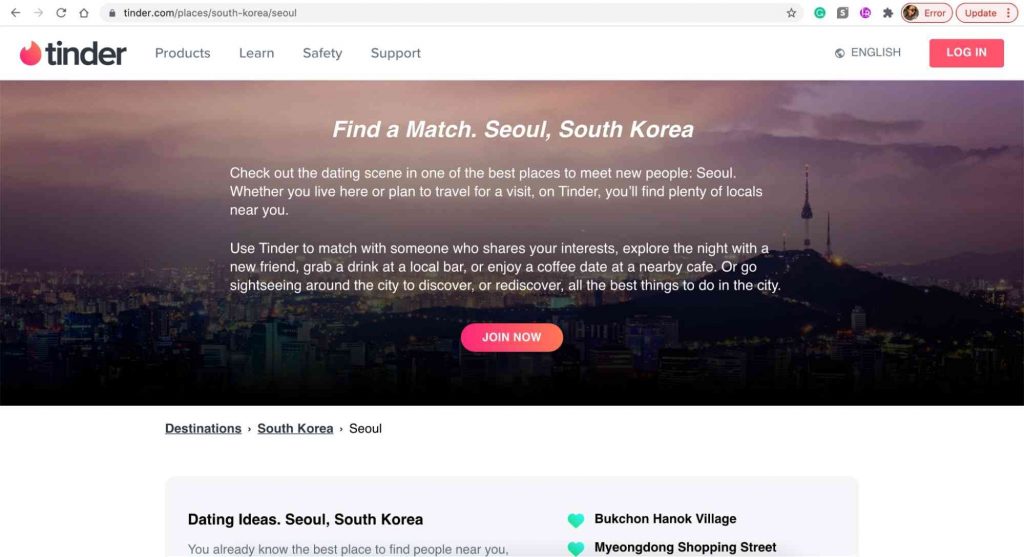
Task: Reload the page with the refresh icon
Action: pos(61,12)
